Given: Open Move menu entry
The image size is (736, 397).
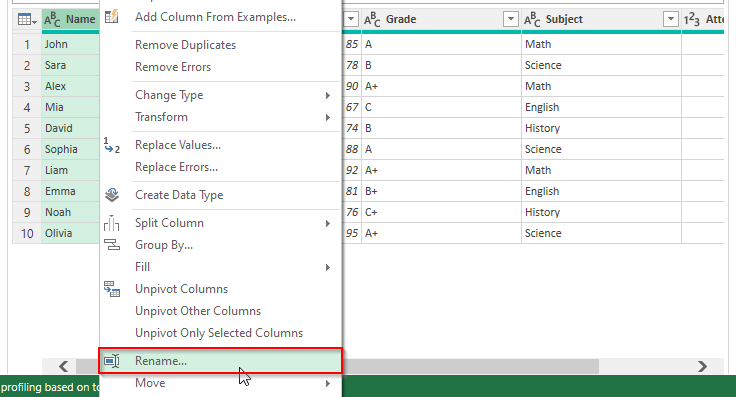Looking at the screenshot, I should 221,383.
